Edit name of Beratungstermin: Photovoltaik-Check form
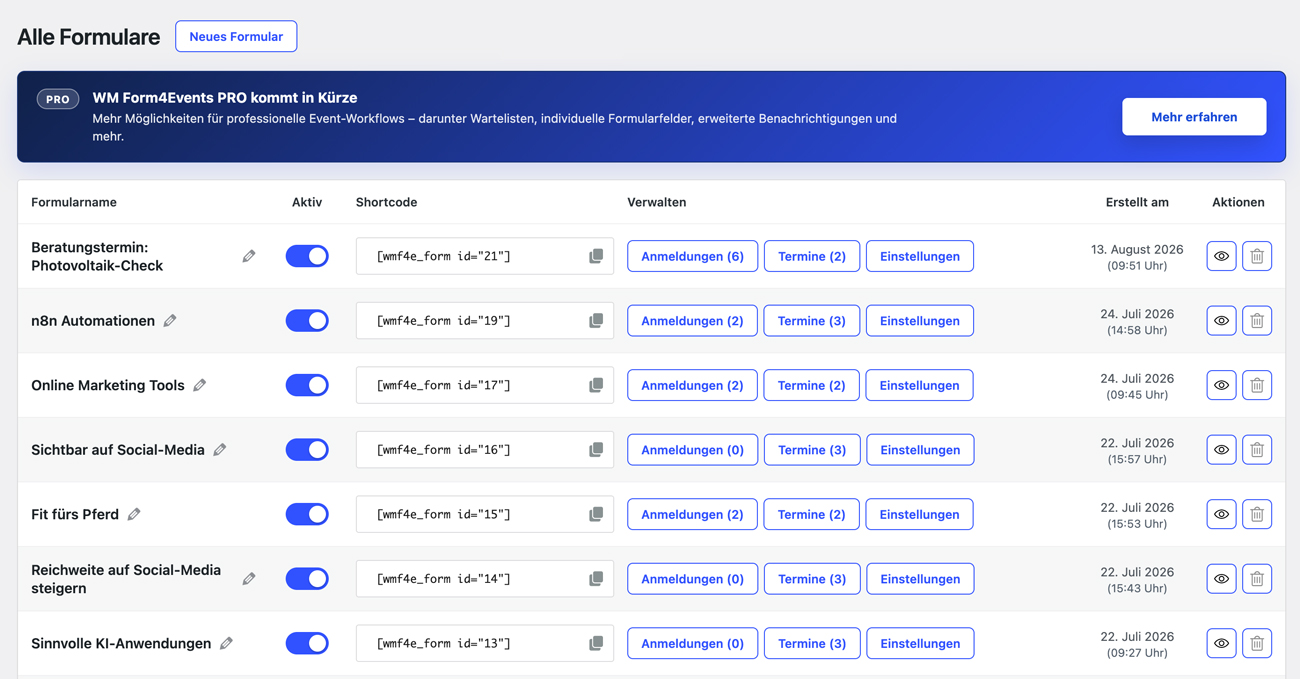 coord(249,256)
